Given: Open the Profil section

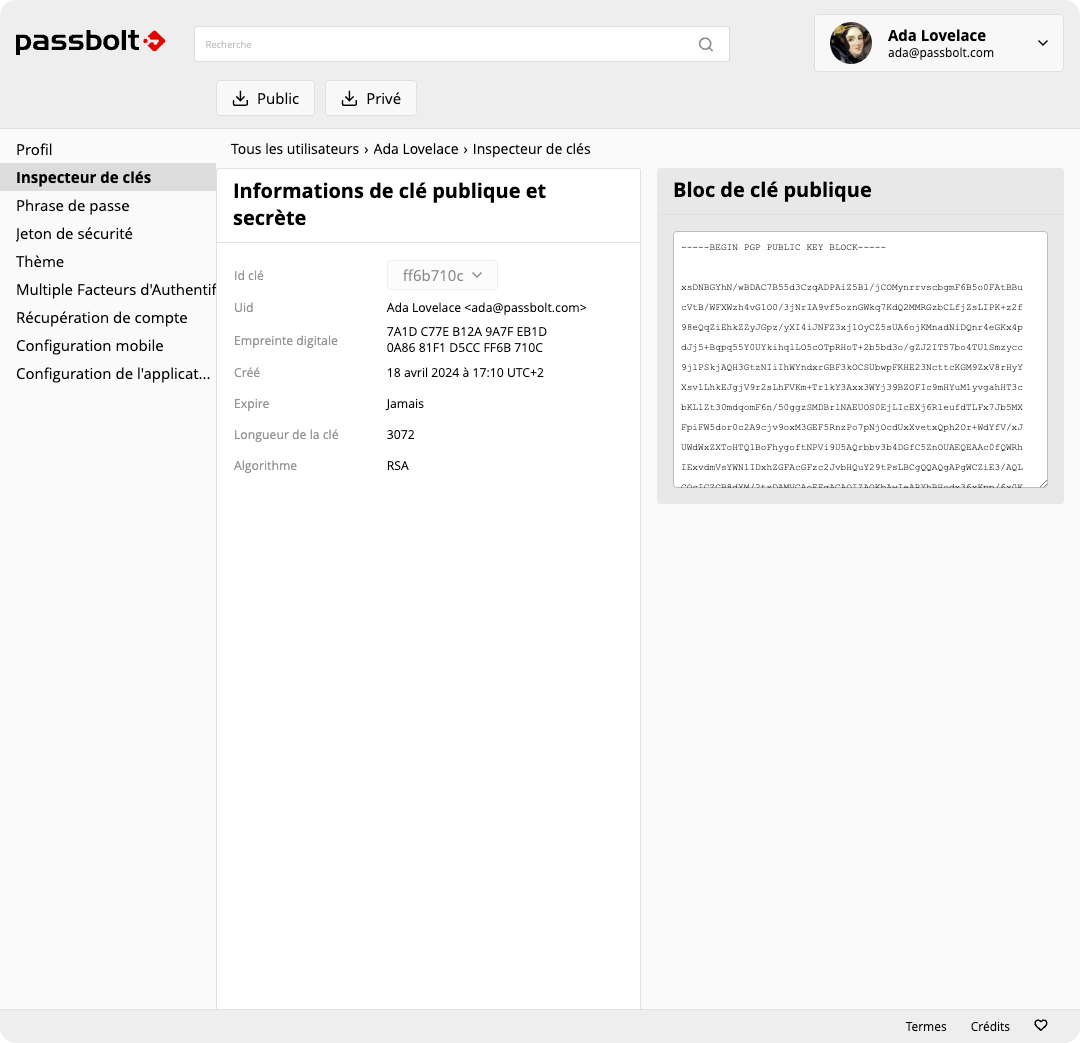Looking at the screenshot, I should pyautogui.click(x=34, y=149).
